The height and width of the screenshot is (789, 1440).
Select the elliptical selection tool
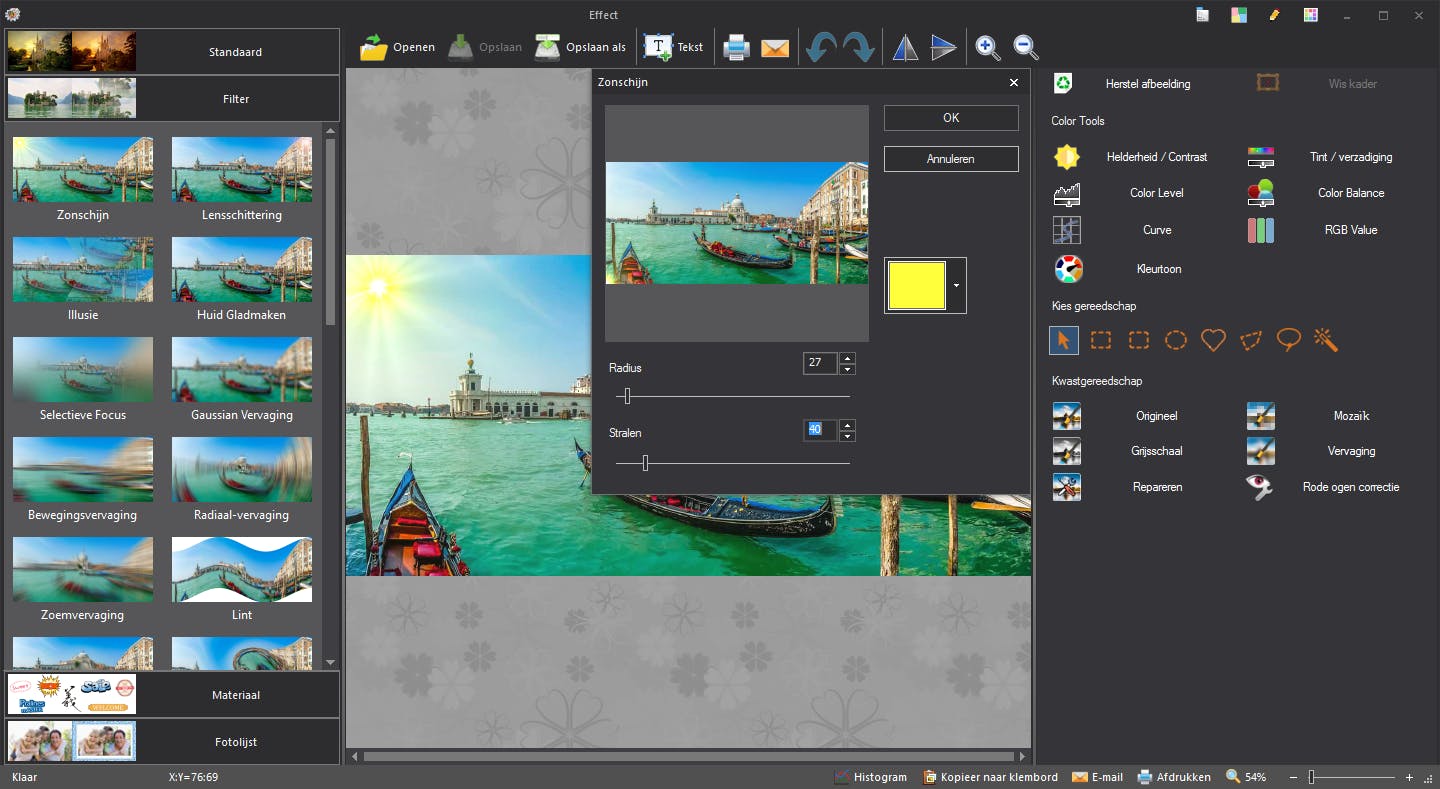point(1176,340)
